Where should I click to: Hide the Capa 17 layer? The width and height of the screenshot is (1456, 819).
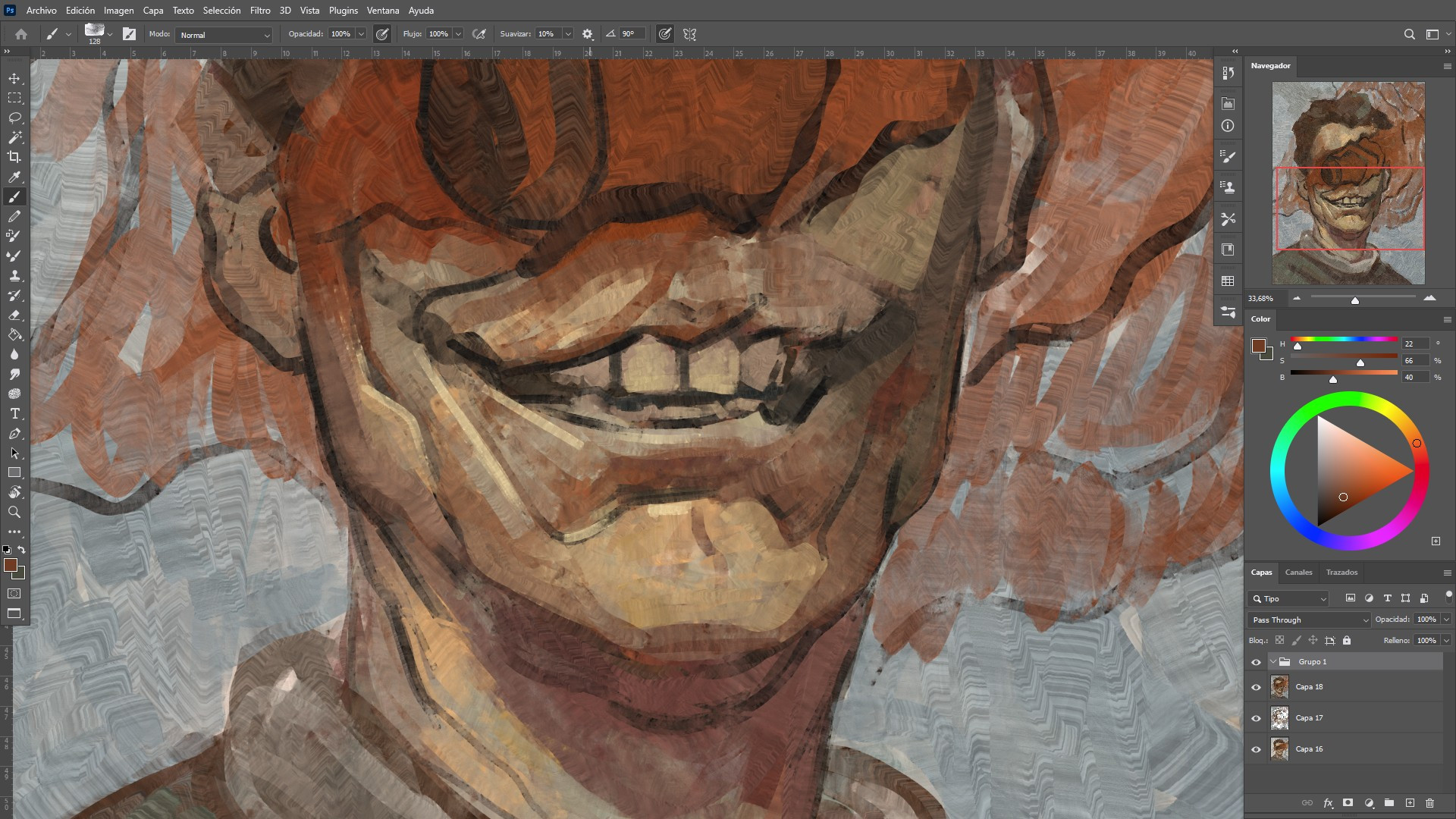tap(1256, 718)
